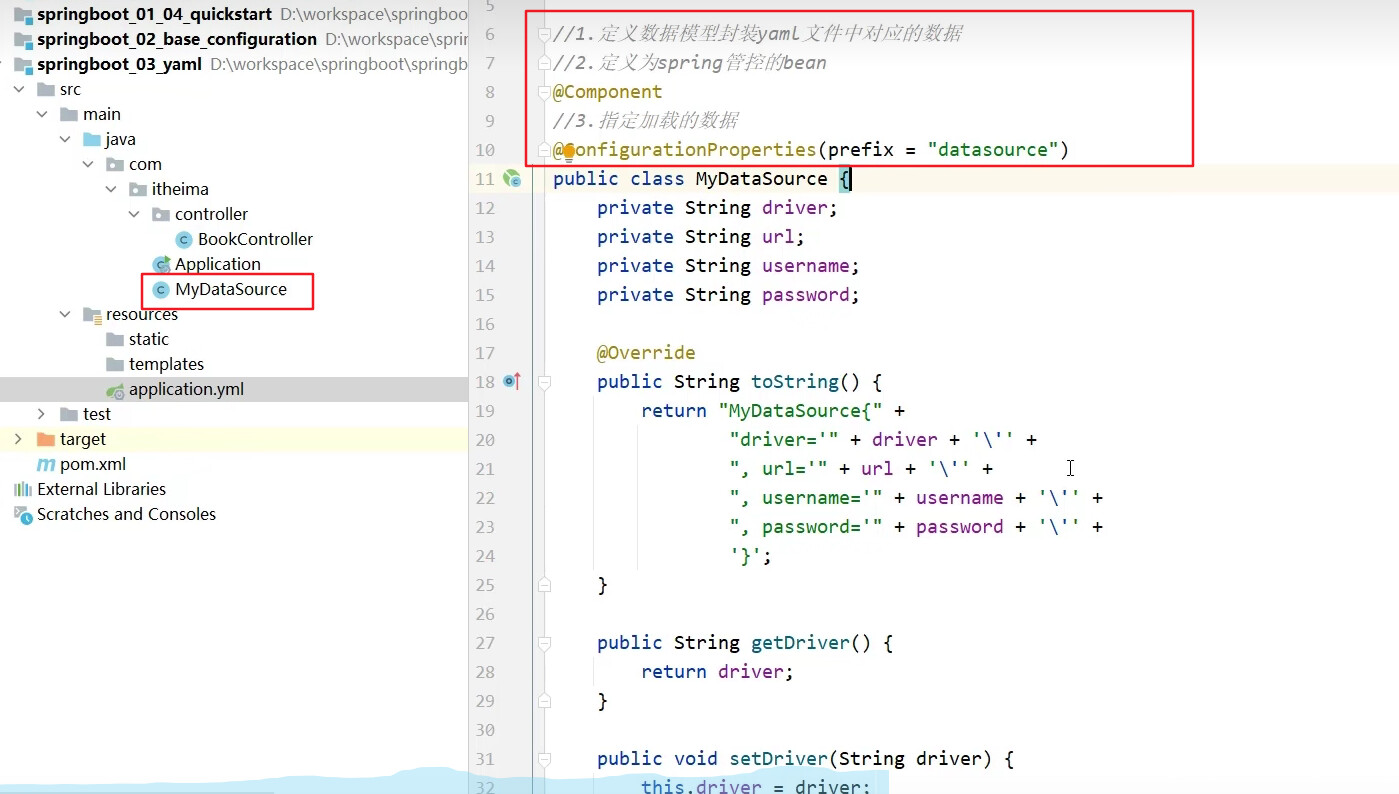Click the itheima package icon
Image resolution: width=1399 pixels, height=794 pixels.
138,189
